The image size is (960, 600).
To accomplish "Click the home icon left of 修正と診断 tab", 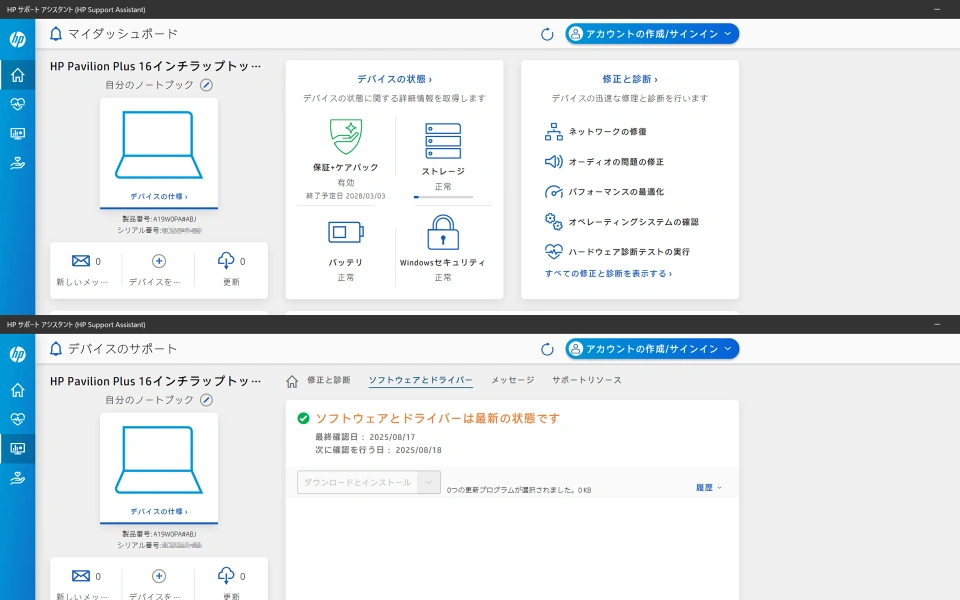I will 292,381.
